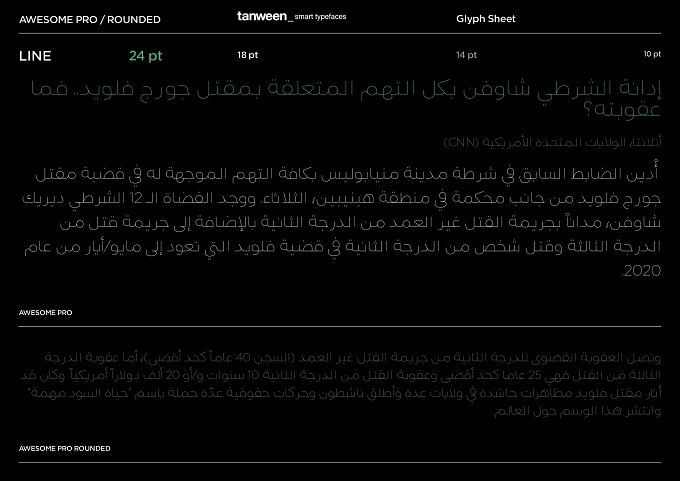Select the AWESOME PRO / ROUNDED title
This screenshot has height=481, width=680.
point(90,20)
